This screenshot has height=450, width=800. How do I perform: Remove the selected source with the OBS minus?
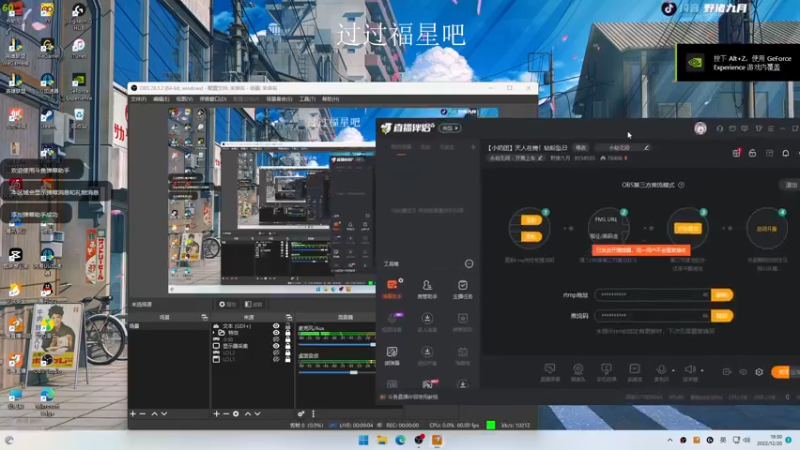(226, 414)
